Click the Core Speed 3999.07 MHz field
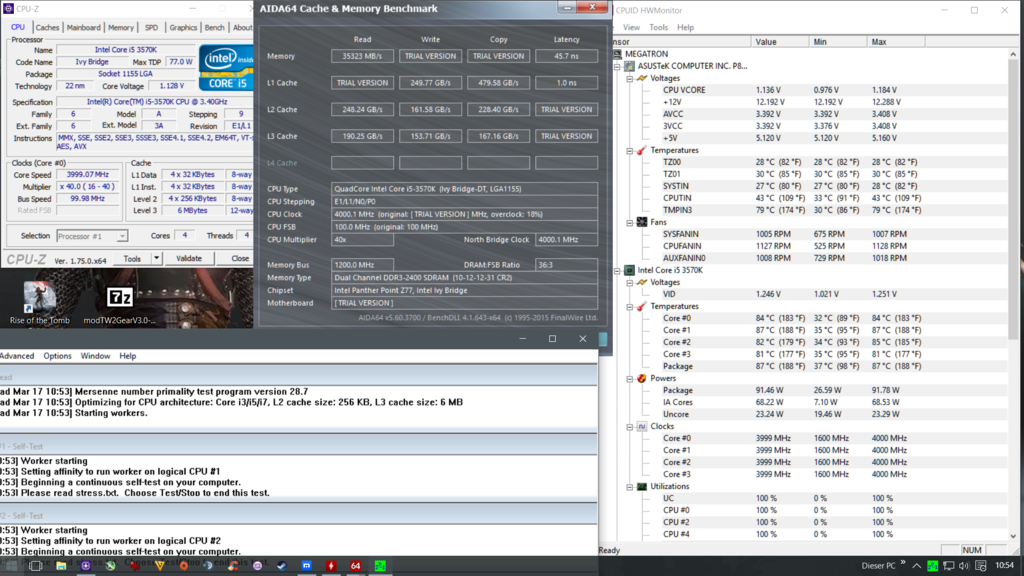This screenshot has width=1024, height=576. [88, 174]
